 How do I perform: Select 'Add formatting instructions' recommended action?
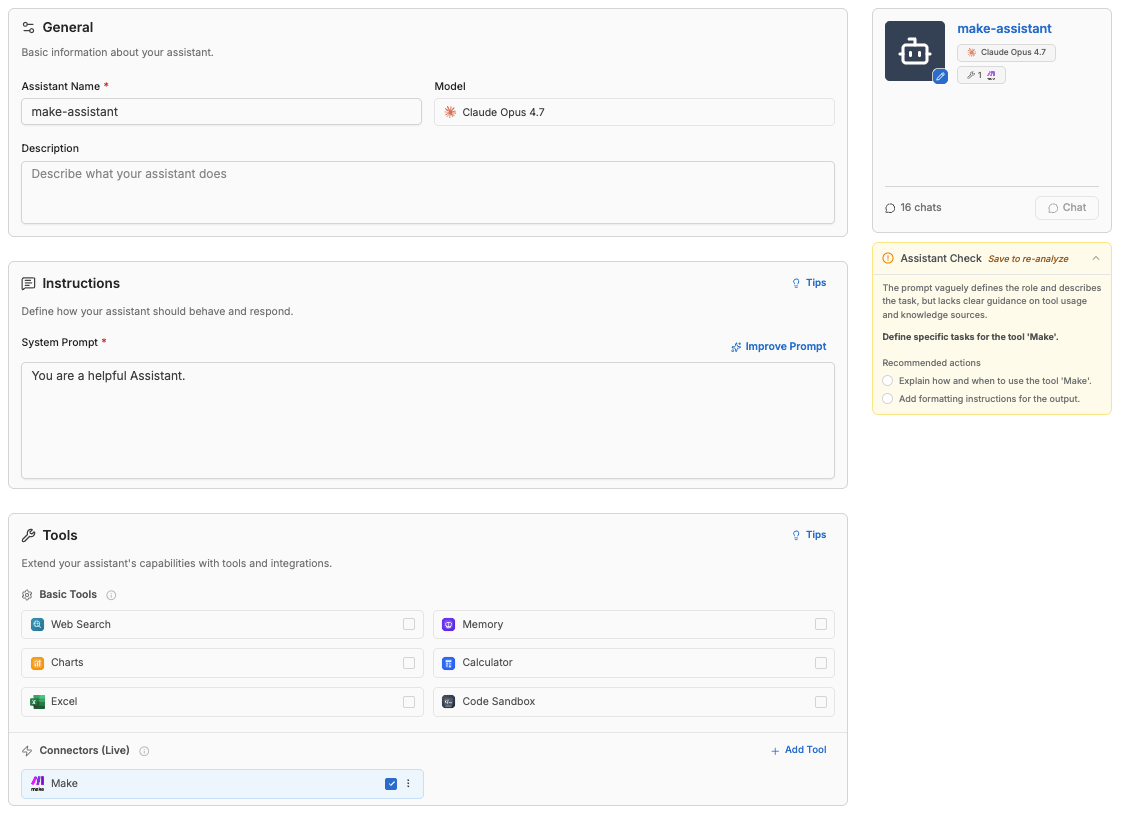[x=888, y=398]
